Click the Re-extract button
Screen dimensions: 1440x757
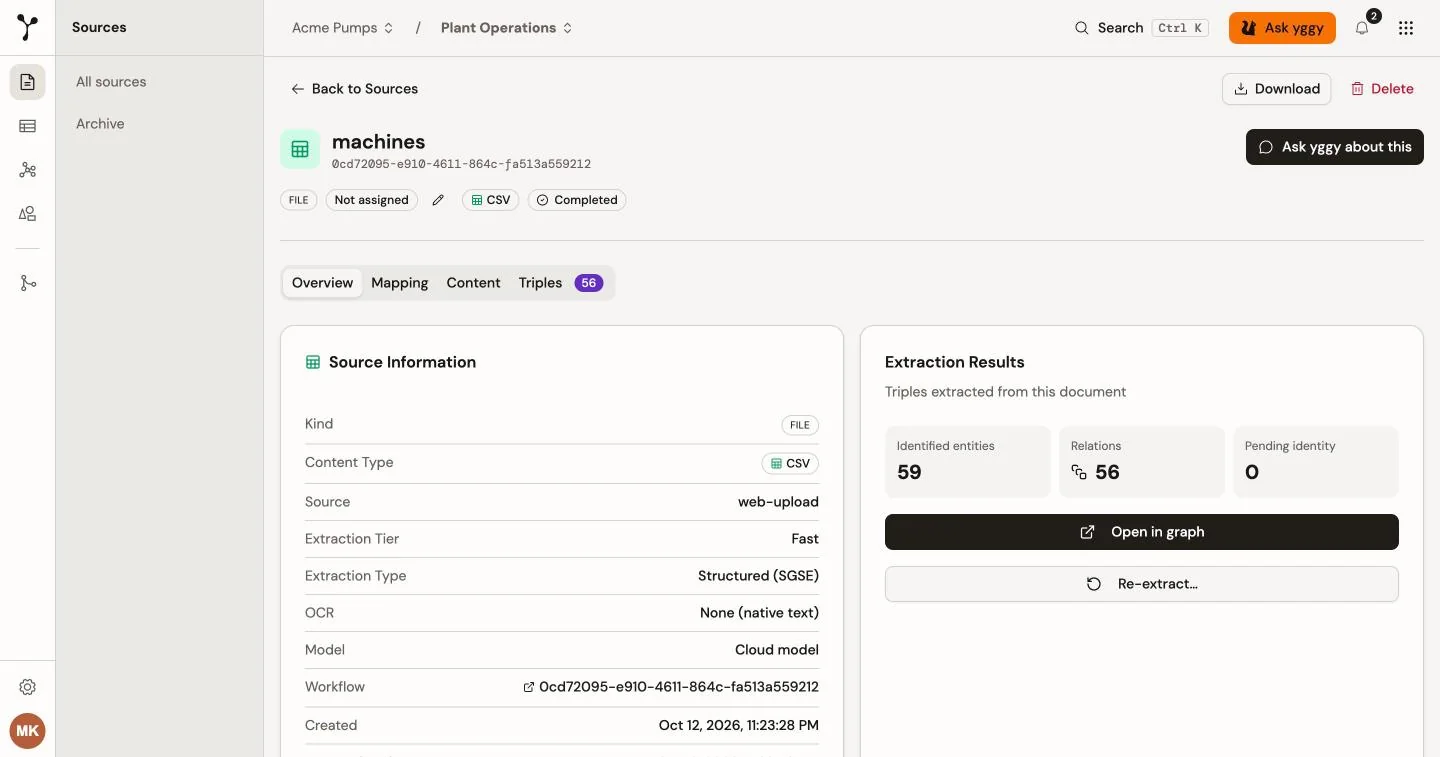coord(1142,584)
